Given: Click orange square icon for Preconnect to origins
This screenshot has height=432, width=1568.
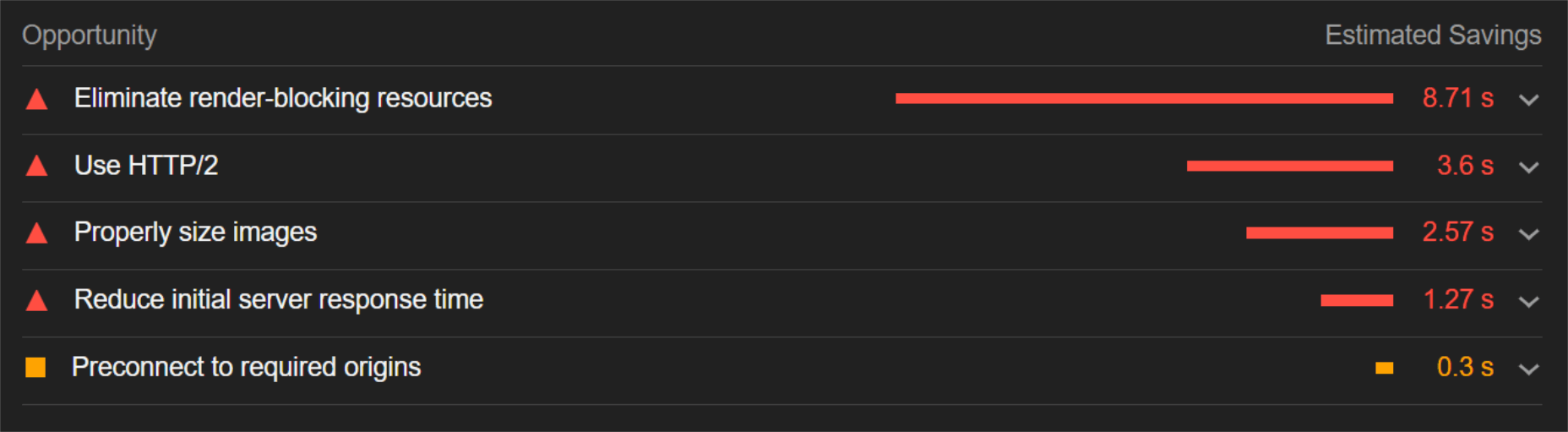Looking at the screenshot, I should point(35,367).
